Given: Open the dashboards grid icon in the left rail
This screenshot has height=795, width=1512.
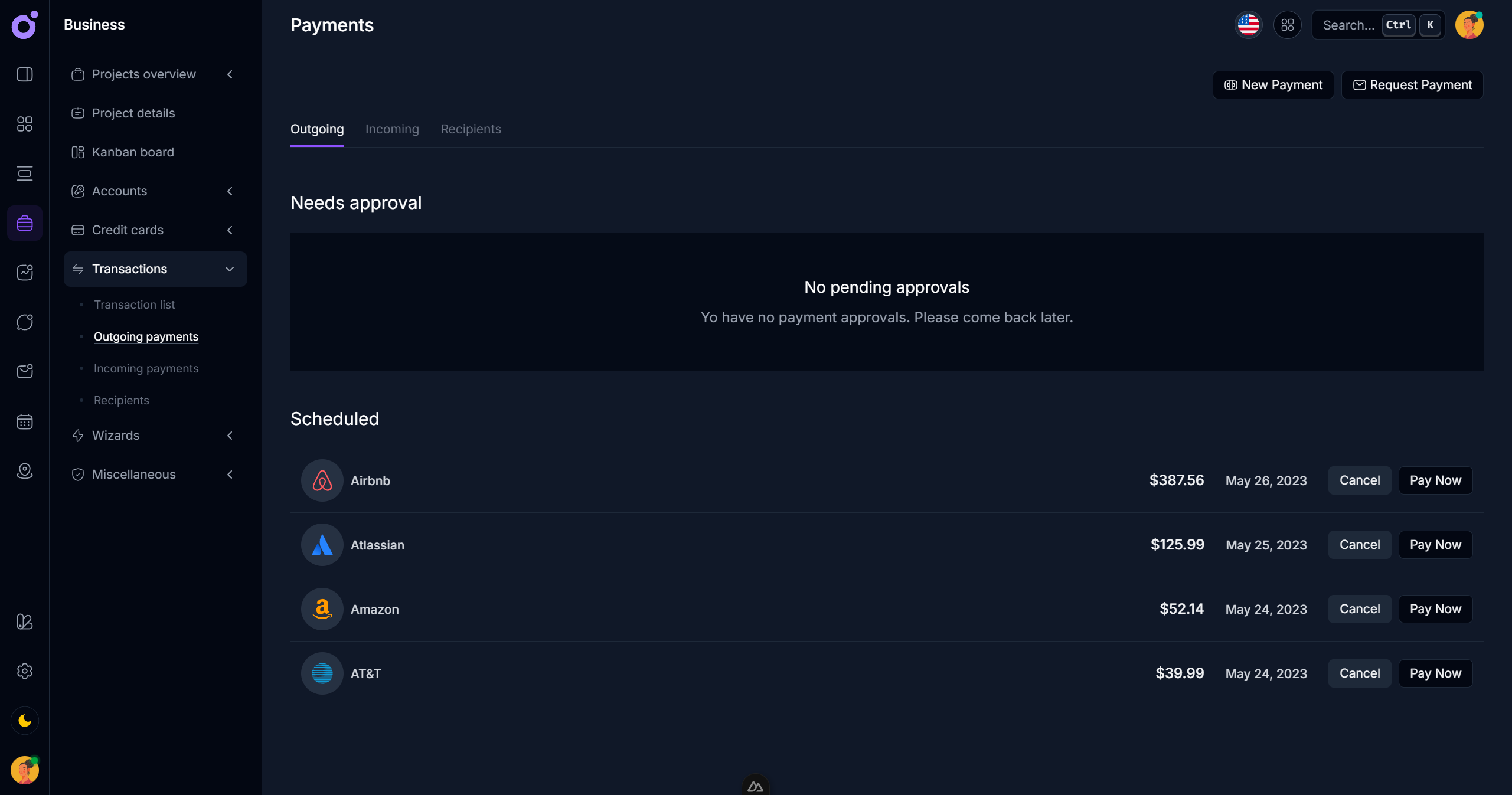Looking at the screenshot, I should (25, 124).
